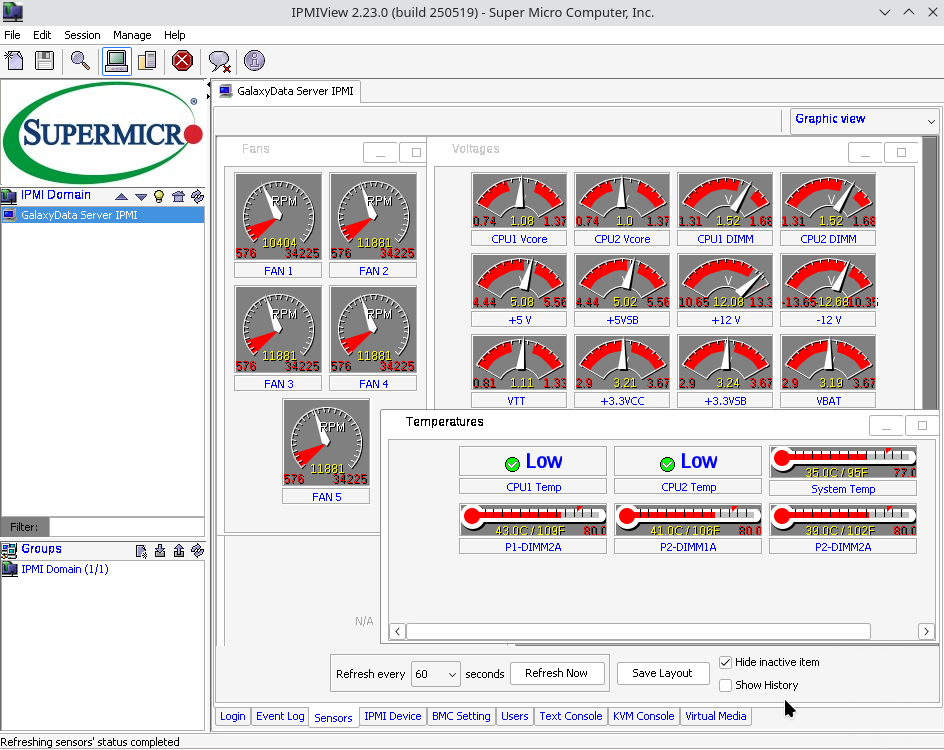Click the export upload icon in Groups header

(179, 551)
